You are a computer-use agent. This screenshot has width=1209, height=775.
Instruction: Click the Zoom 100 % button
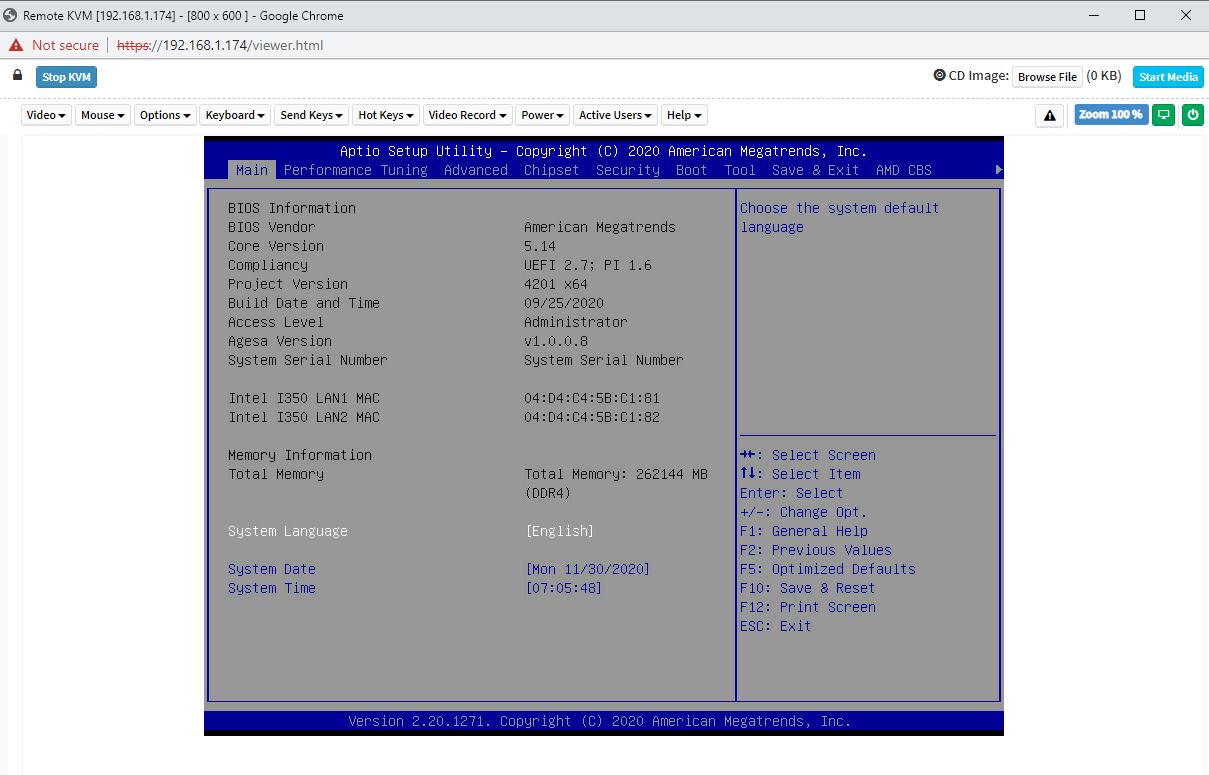1110,115
